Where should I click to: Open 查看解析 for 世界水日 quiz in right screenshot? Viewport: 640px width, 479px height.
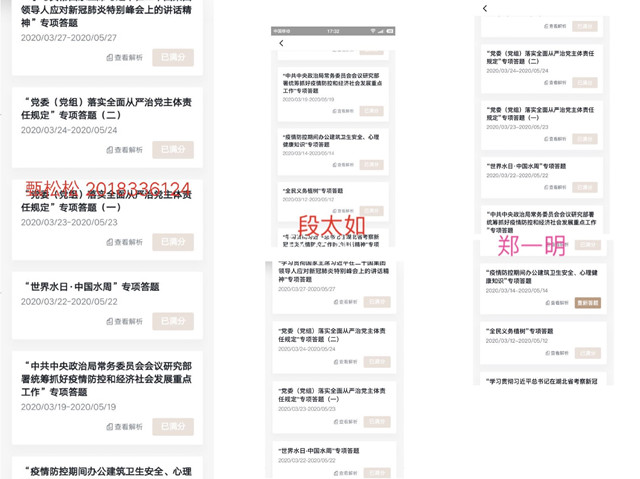[x=555, y=187]
